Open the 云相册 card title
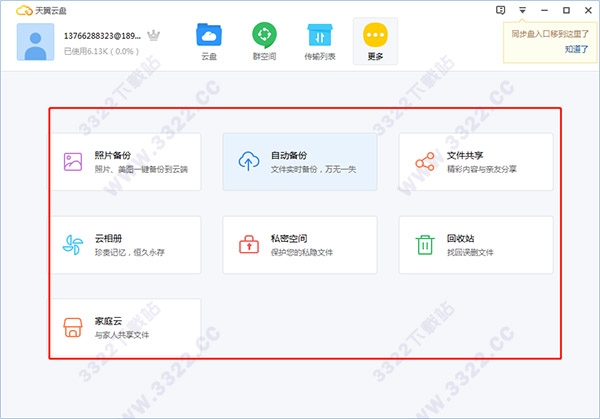 (x=108, y=238)
